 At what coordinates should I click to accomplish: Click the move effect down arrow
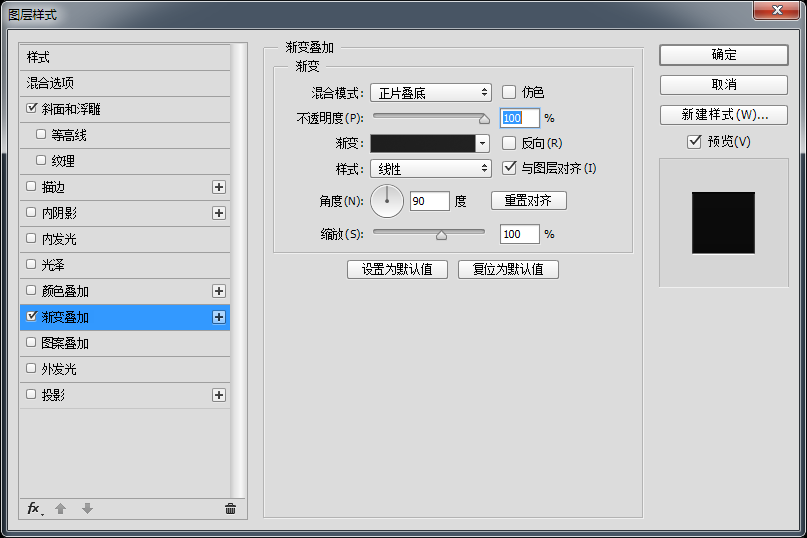(87, 509)
